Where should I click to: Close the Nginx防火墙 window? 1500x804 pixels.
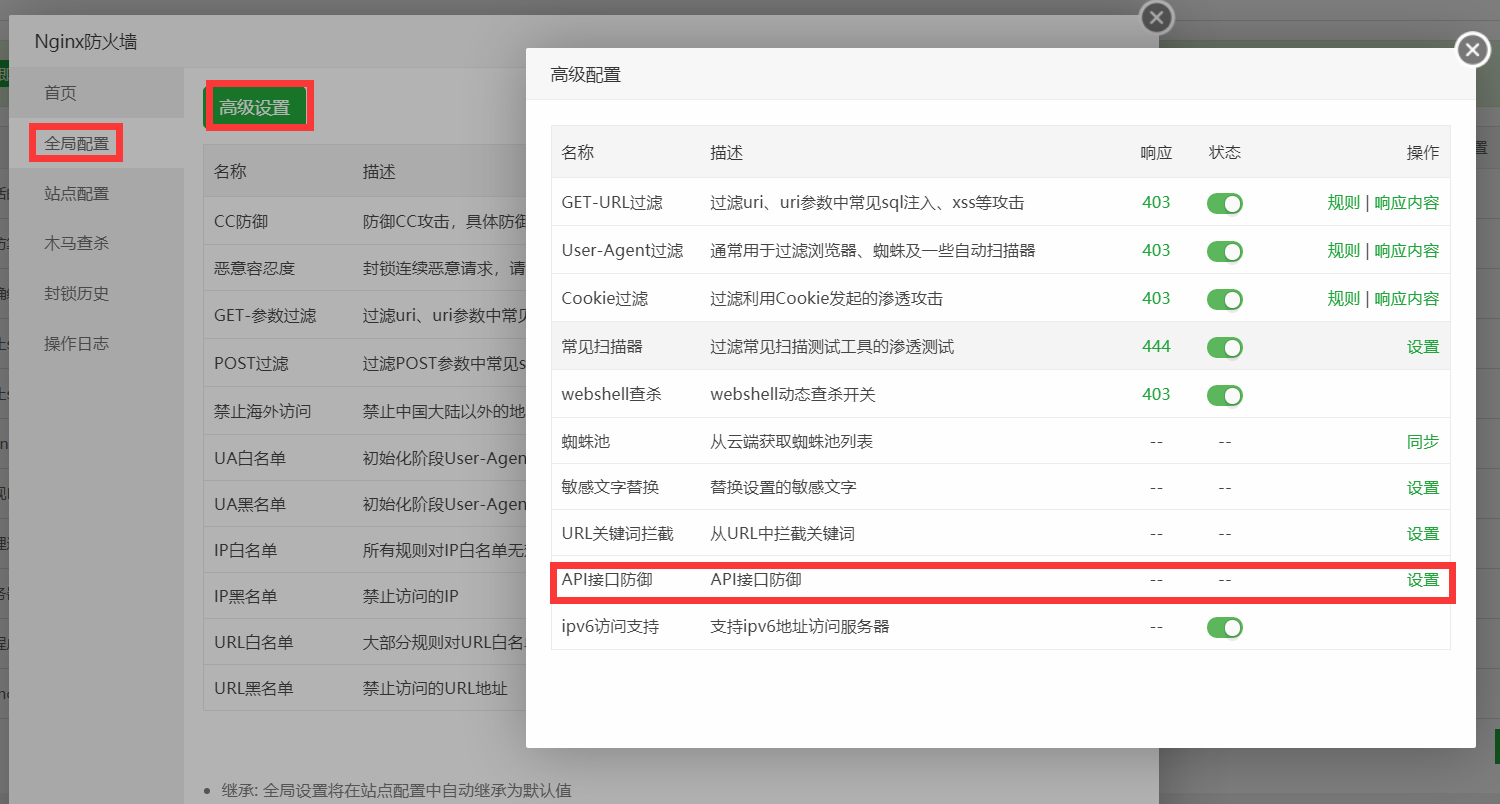click(1156, 18)
